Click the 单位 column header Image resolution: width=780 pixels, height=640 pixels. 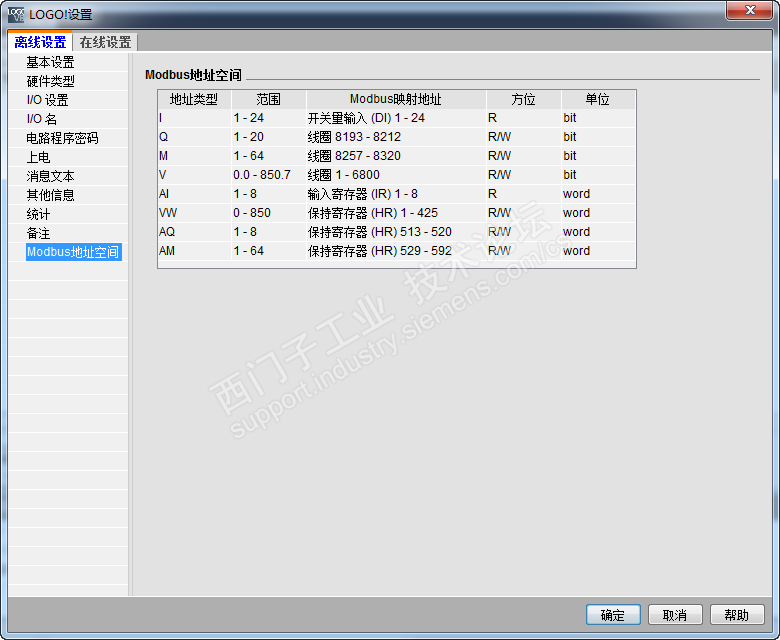click(598, 99)
